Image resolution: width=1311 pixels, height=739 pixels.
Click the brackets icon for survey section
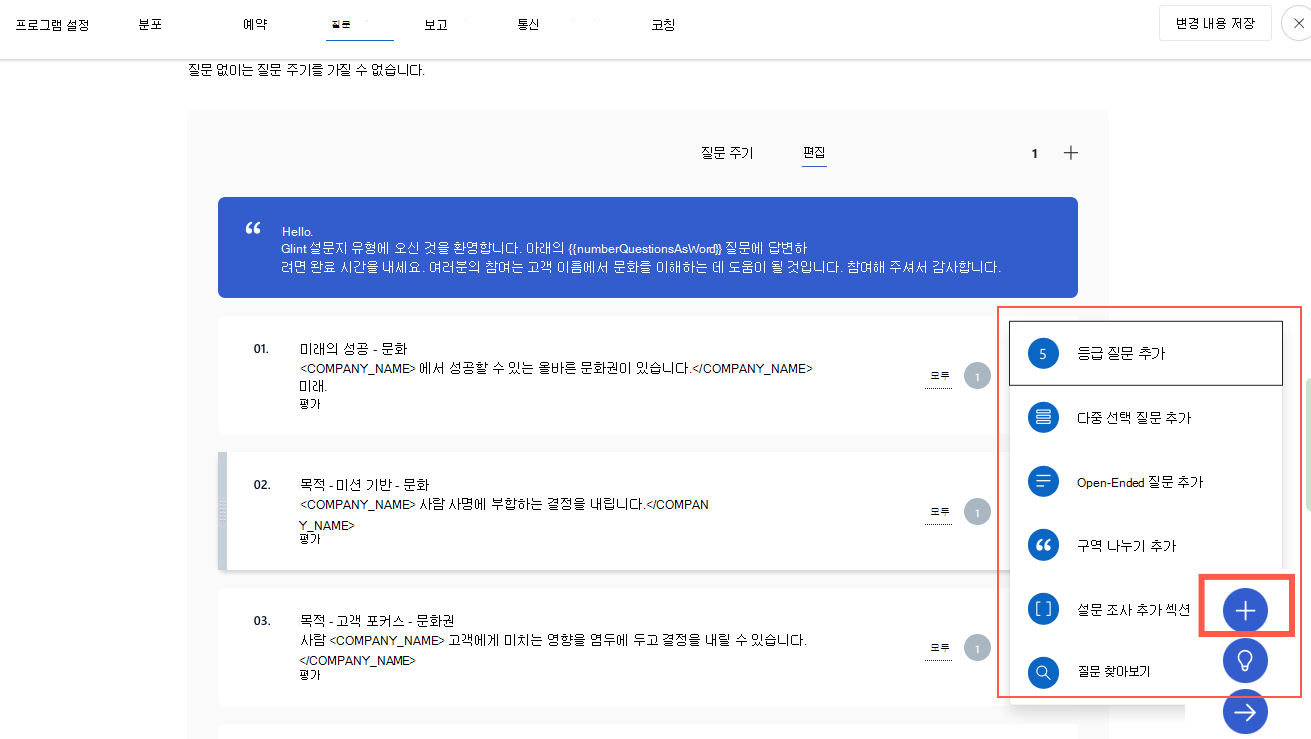(1043, 608)
